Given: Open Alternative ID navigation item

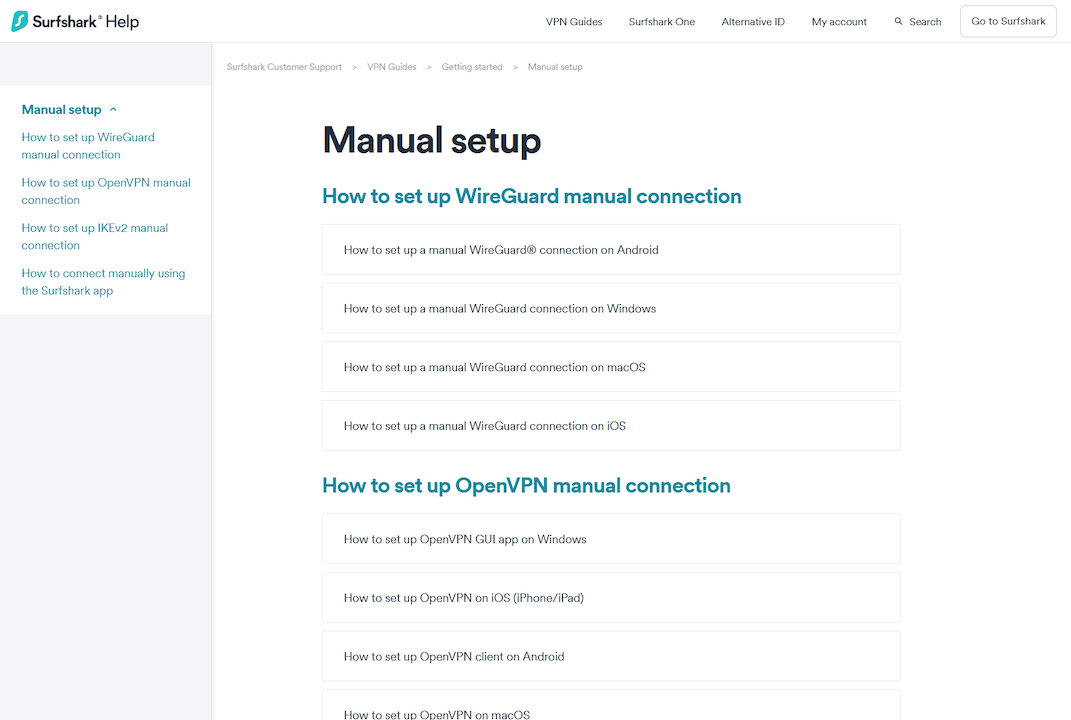Looking at the screenshot, I should point(753,21).
